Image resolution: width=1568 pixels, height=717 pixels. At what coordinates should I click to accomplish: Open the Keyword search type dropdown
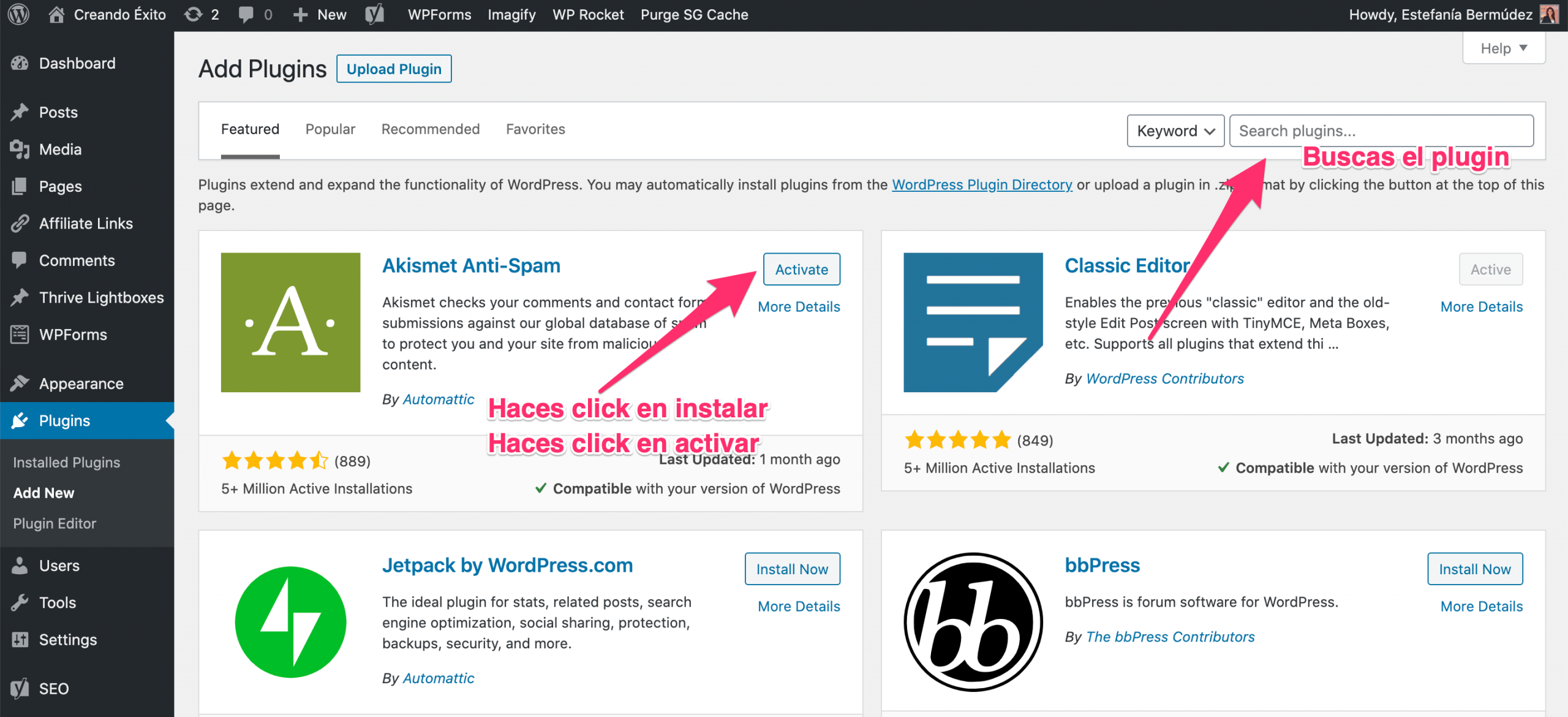[1175, 131]
